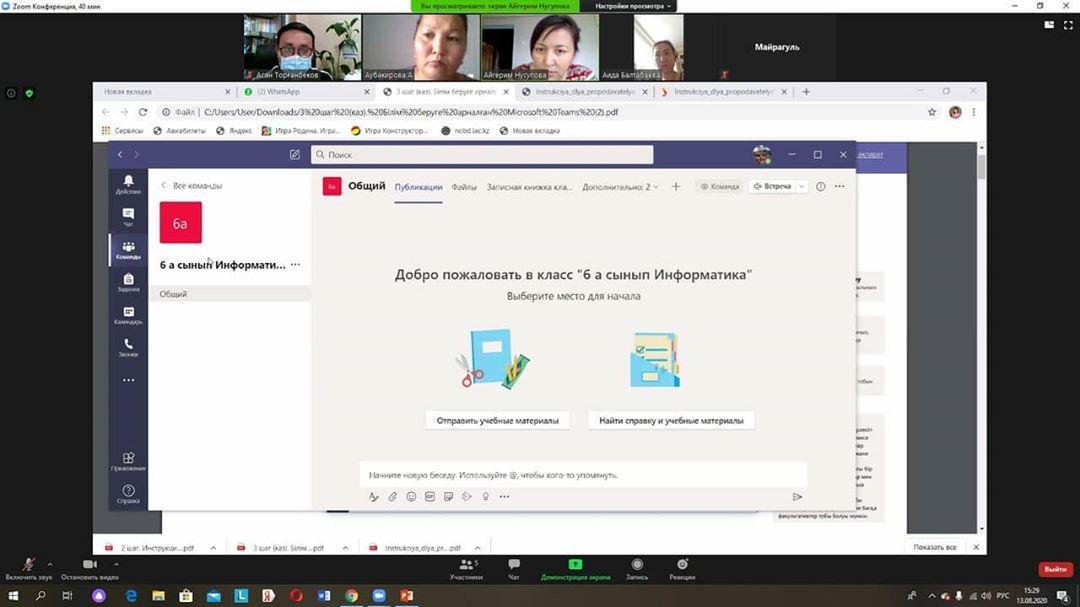Click the new chat compose icon
The height and width of the screenshot is (607, 1080).
(x=294, y=155)
